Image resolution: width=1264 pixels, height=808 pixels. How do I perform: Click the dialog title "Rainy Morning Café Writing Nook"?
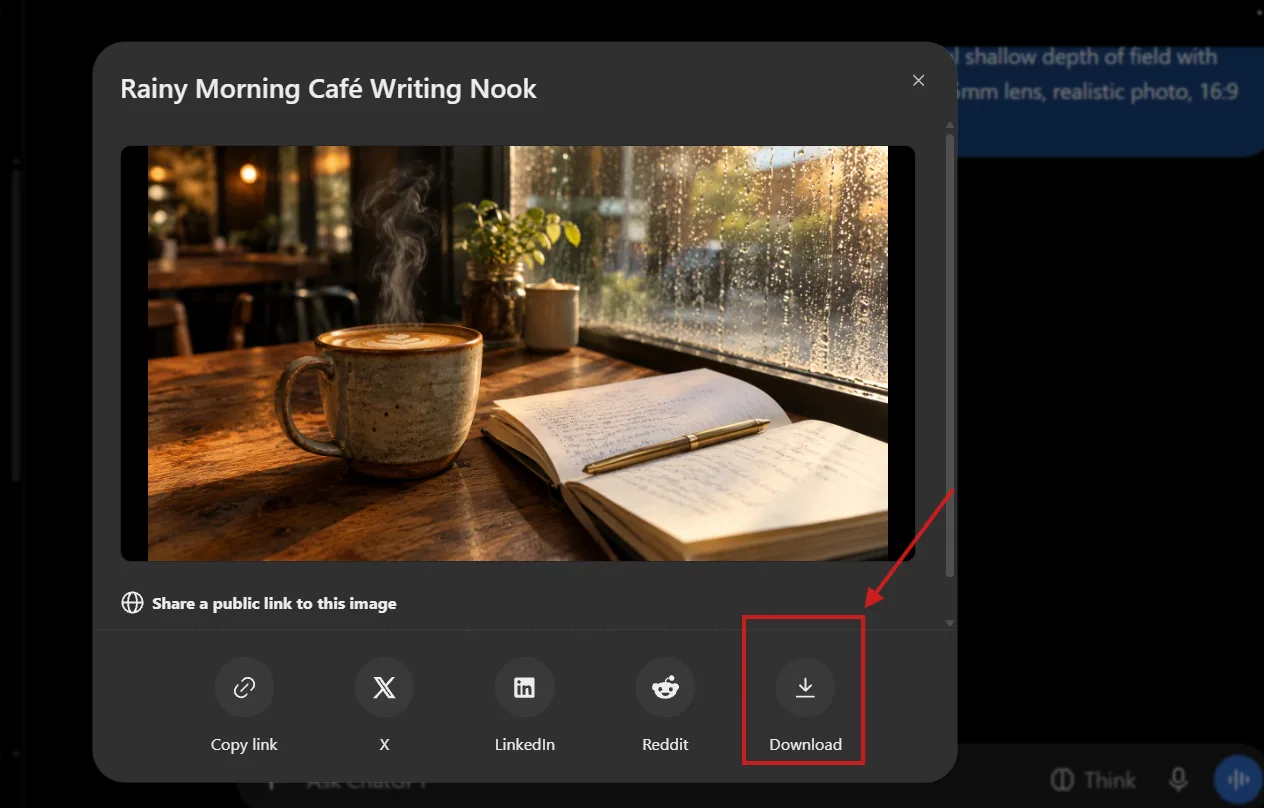(328, 89)
